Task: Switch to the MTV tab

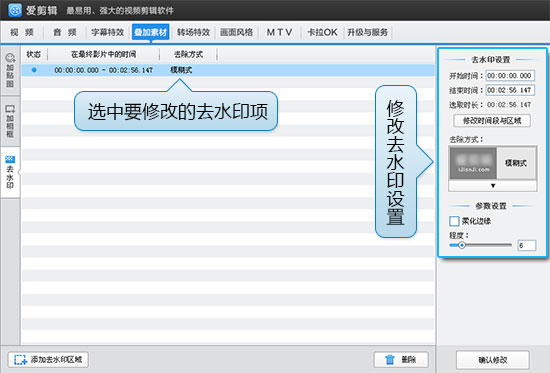Action: pos(279,32)
